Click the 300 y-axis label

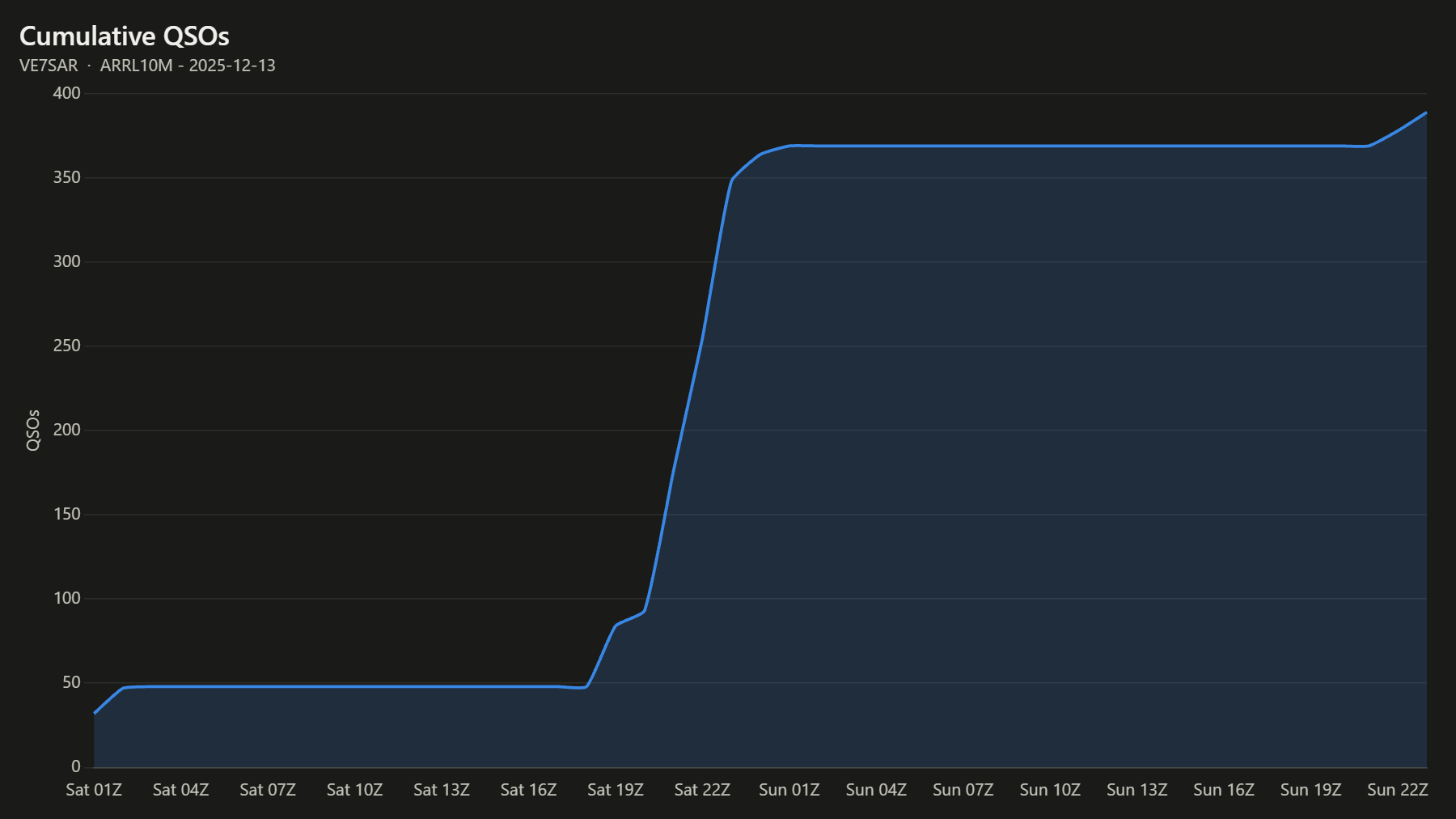[x=67, y=261]
